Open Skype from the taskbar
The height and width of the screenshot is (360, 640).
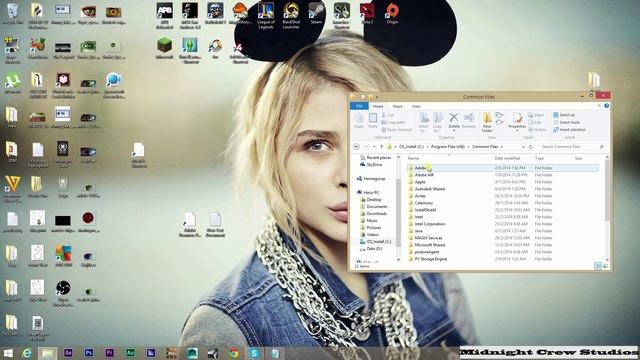pos(254,353)
